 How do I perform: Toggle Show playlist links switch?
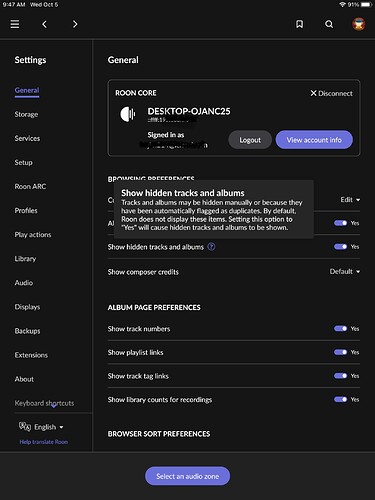[340, 352]
